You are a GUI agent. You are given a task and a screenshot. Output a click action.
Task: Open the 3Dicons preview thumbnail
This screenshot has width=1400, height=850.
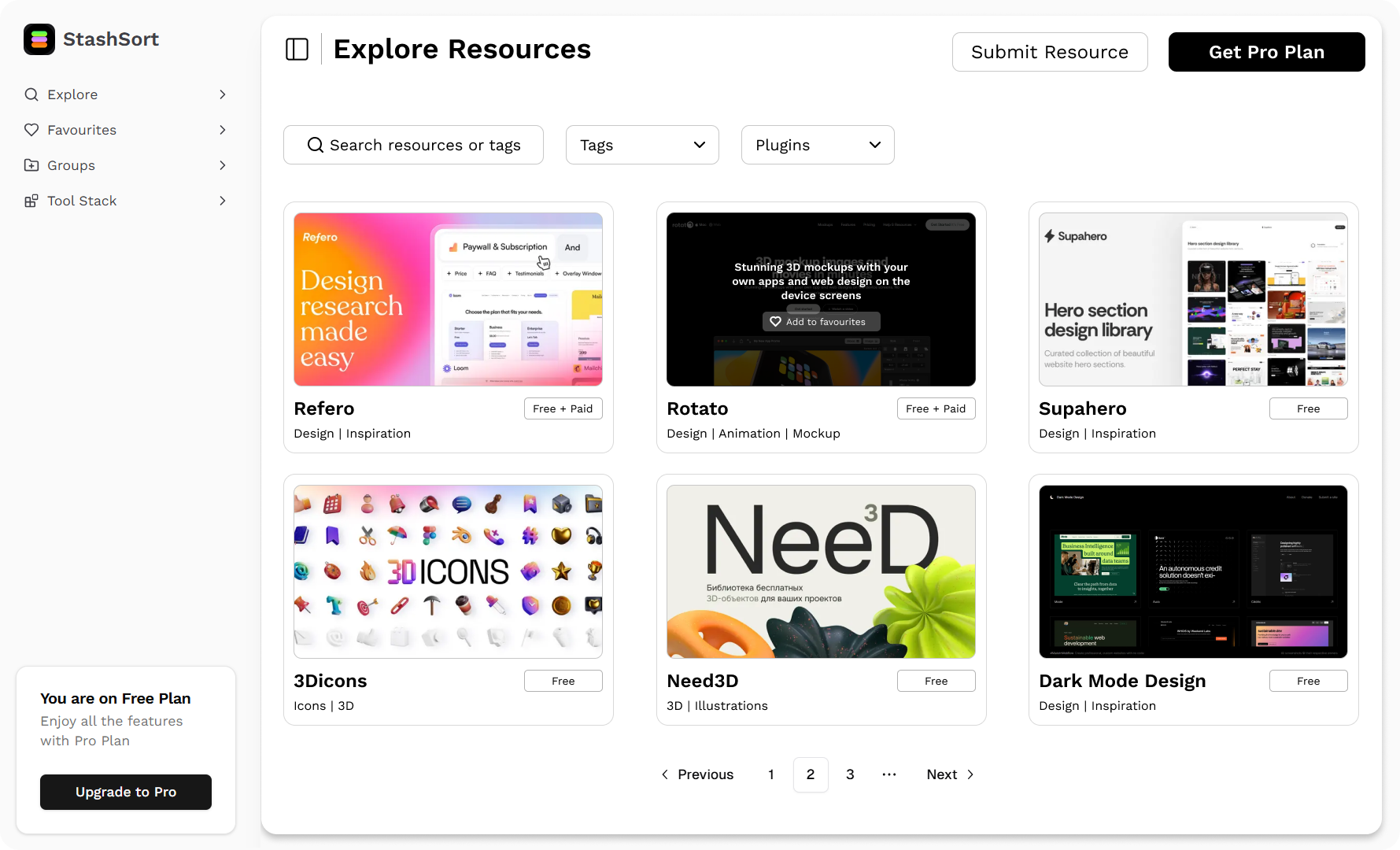[x=448, y=571]
